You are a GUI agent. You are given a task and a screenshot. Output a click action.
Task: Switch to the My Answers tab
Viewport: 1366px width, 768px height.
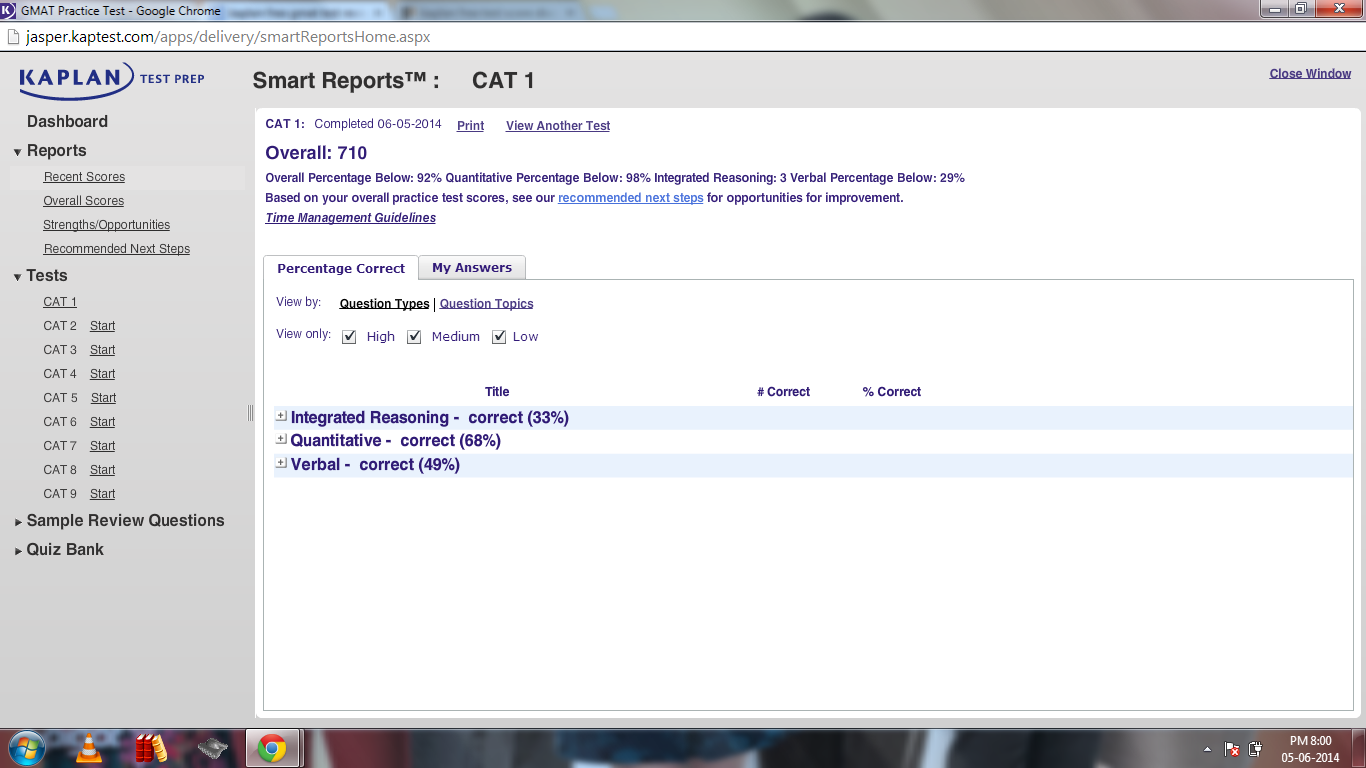point(471,268)
